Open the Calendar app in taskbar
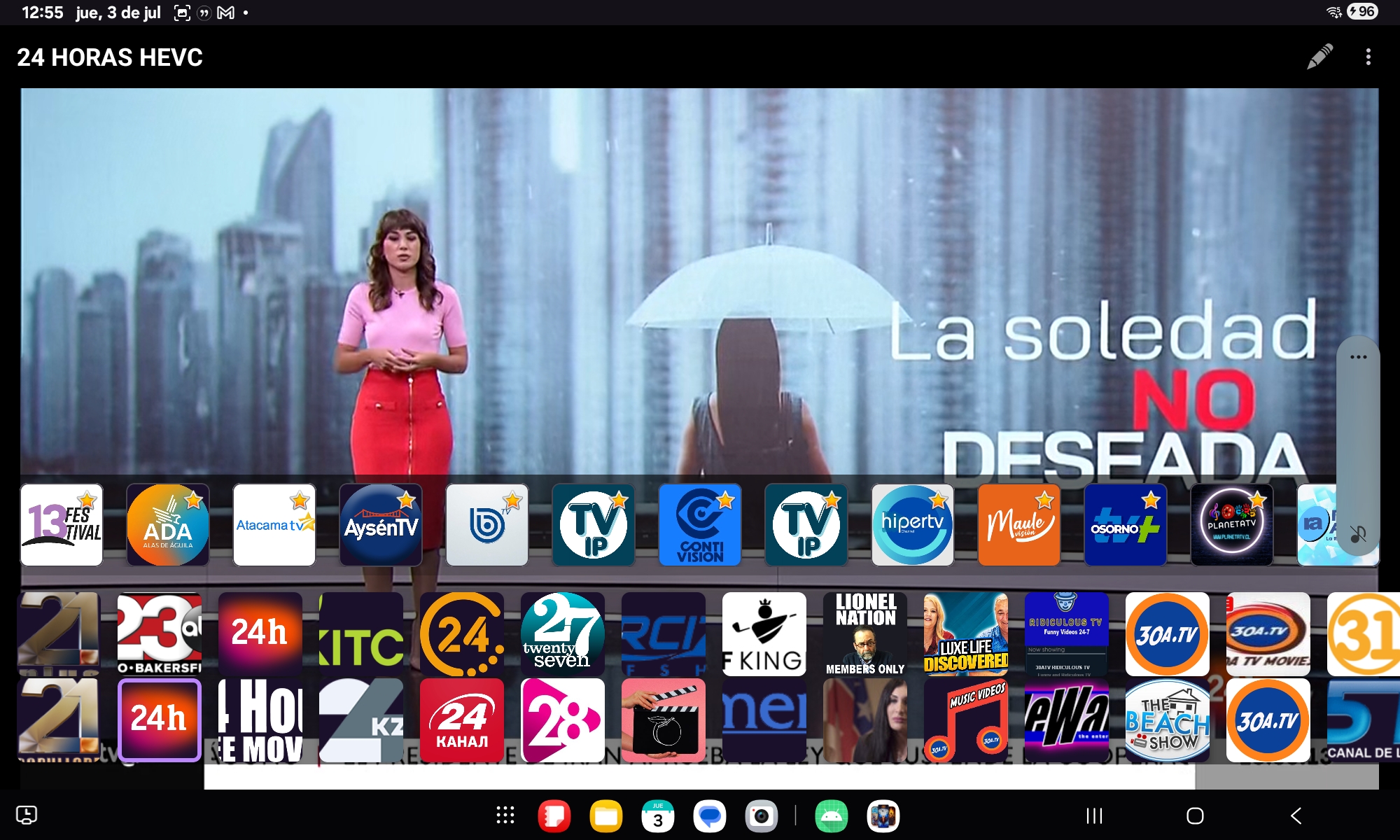 click(x=658, y=816)
